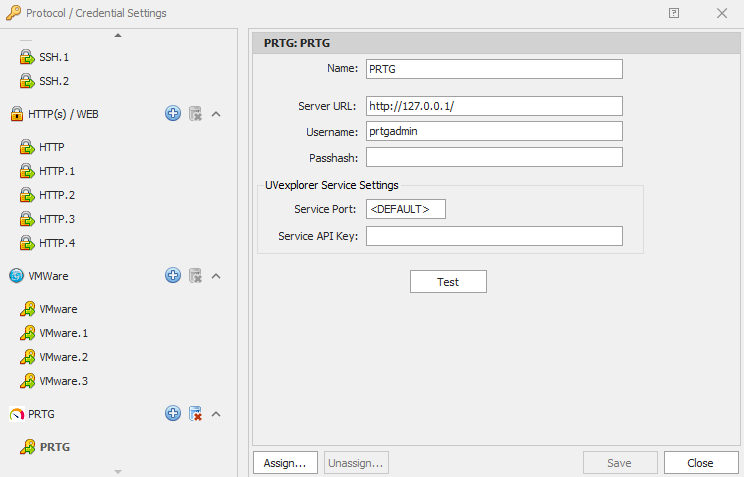Click into the Service API Key field

click(x=494, y=236)
